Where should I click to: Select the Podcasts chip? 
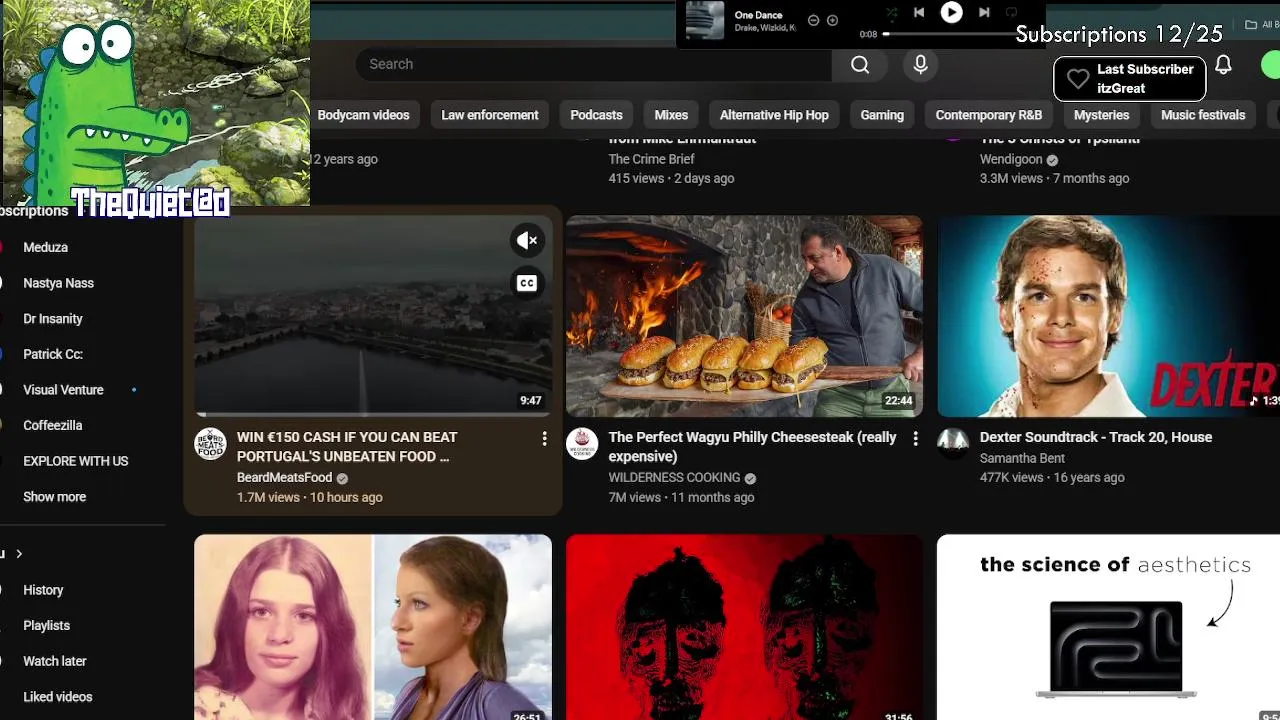tap(596, 115)
